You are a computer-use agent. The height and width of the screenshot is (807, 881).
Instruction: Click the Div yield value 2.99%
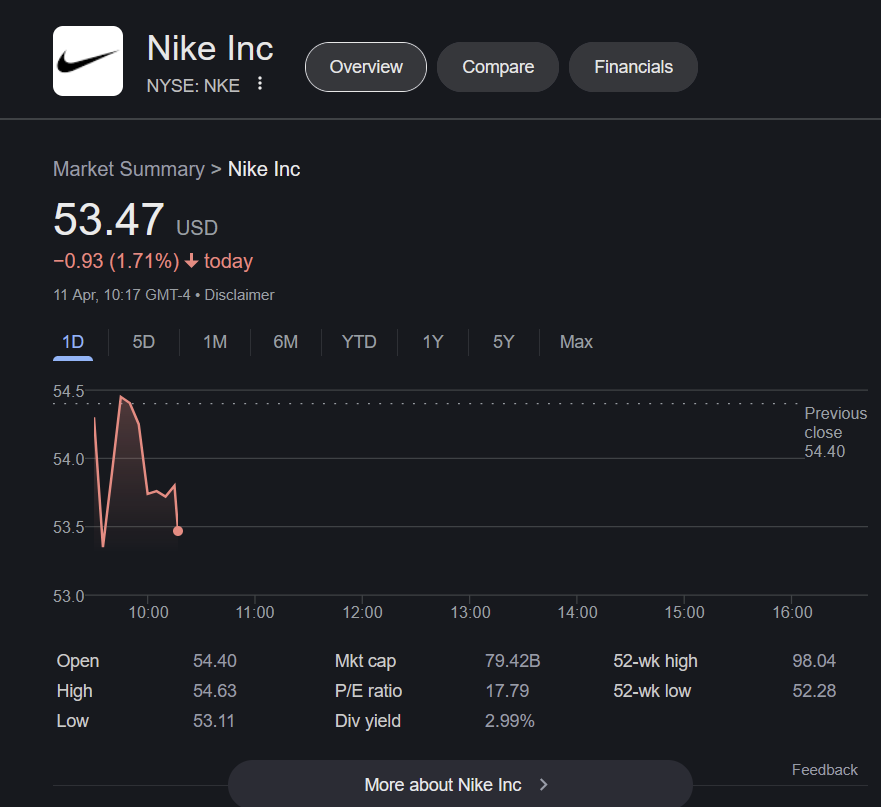coord(510,721)
